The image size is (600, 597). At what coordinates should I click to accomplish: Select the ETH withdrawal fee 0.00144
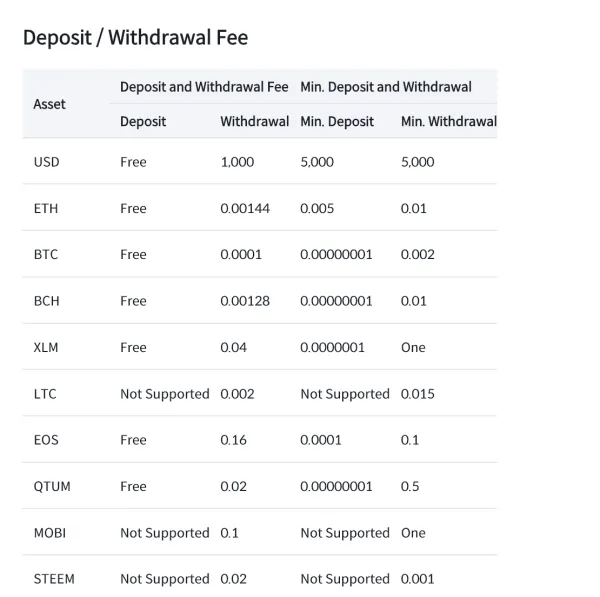[x=245, y=208]
